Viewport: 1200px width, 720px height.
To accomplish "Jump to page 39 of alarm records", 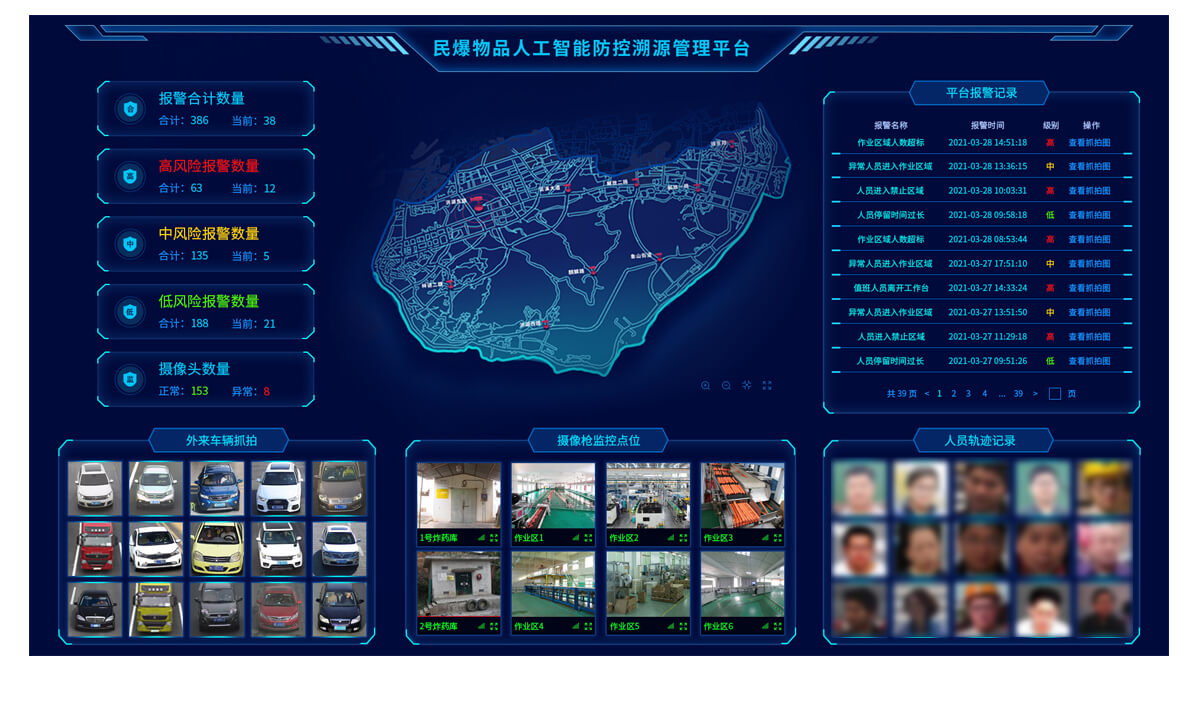I will (x=1018, y=394).
